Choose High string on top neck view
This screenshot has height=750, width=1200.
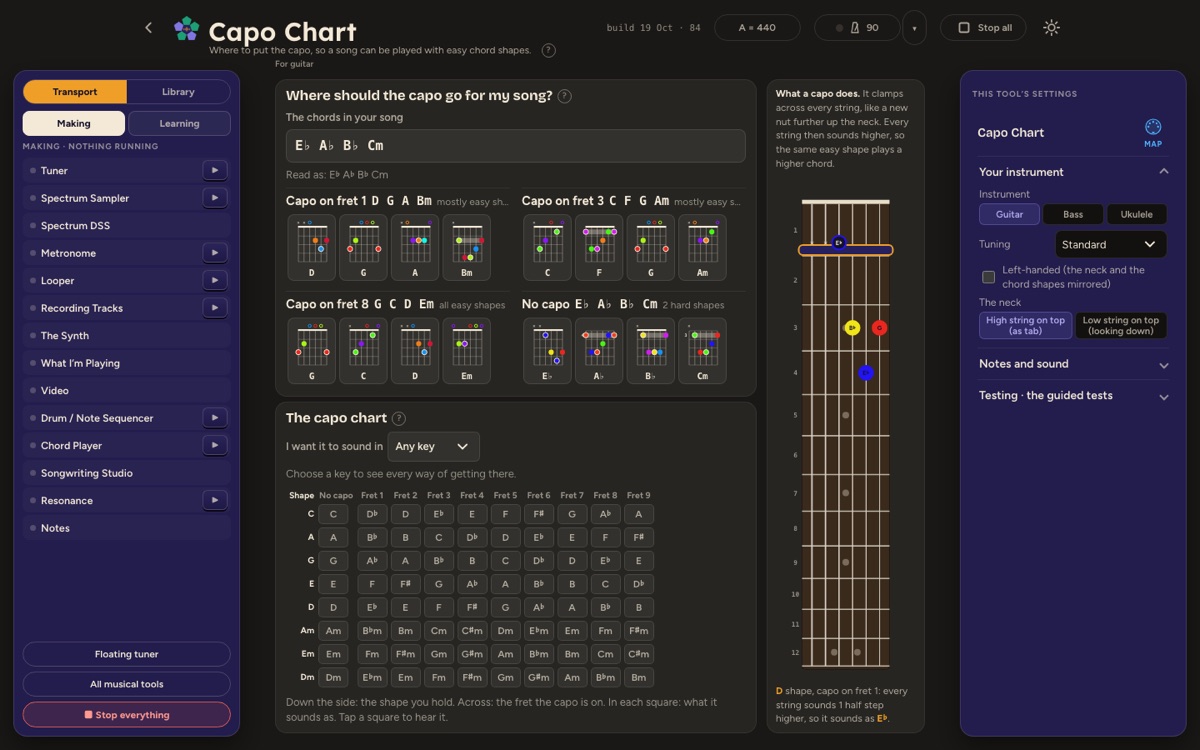click(x=1025, y=326)
